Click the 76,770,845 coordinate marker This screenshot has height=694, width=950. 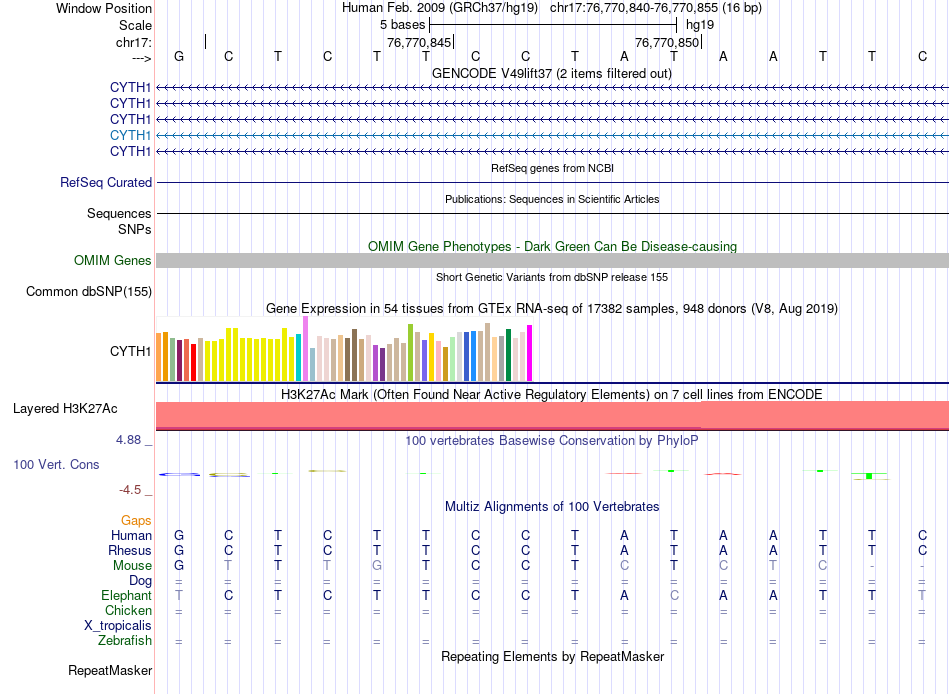(419, 42)
